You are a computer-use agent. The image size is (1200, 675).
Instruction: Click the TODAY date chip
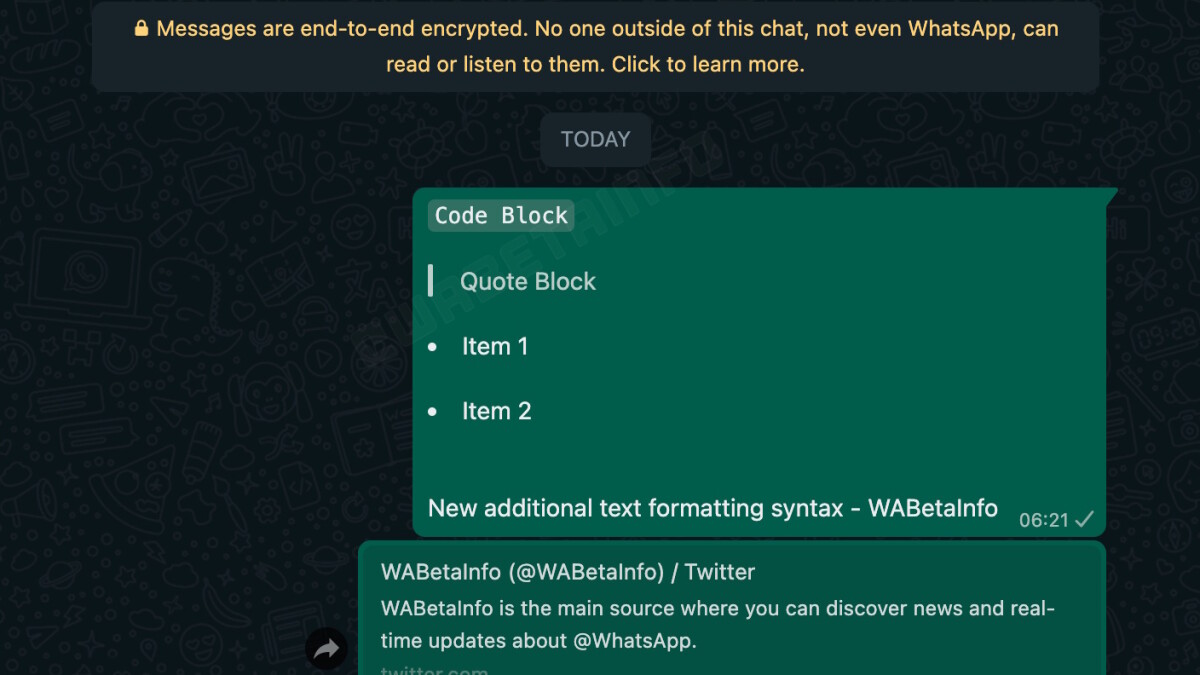(x=596, y=139)
